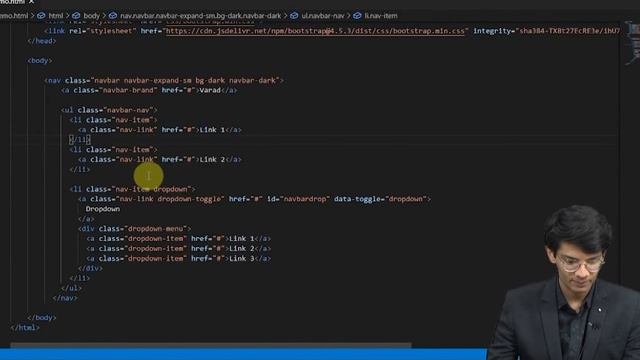Close the open html editor tab
The height and width of the screenshot is (360, 640).
point(31,2)
